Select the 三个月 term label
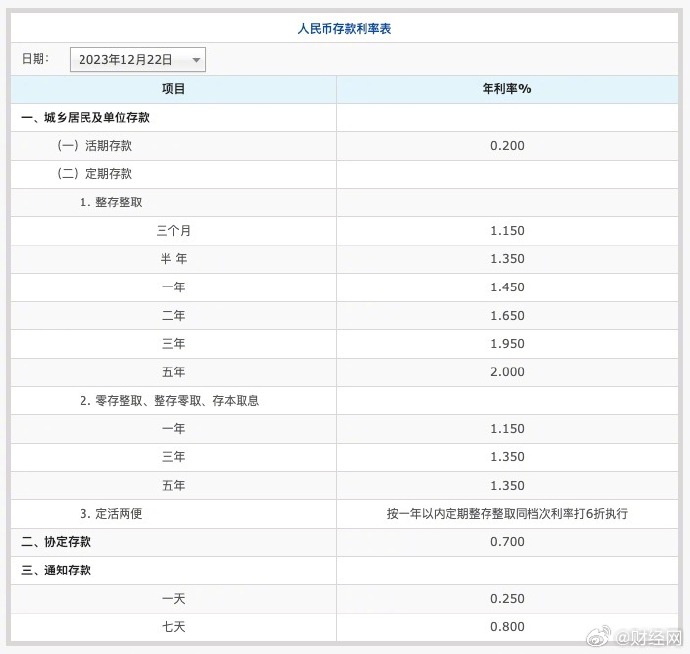 click(x=173, y=231)
